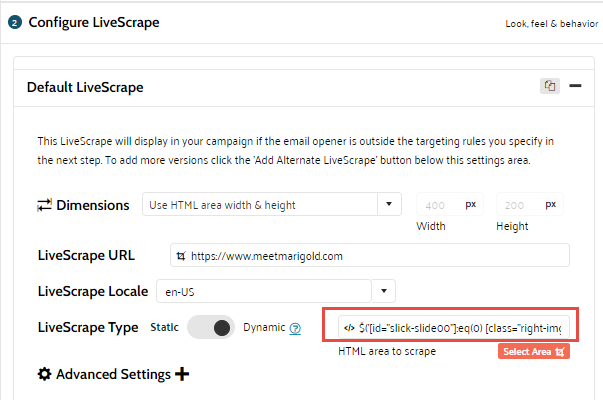Focus the LiveScrape URL text box
This screenshot has width=603, height=400.
(380, 256)
